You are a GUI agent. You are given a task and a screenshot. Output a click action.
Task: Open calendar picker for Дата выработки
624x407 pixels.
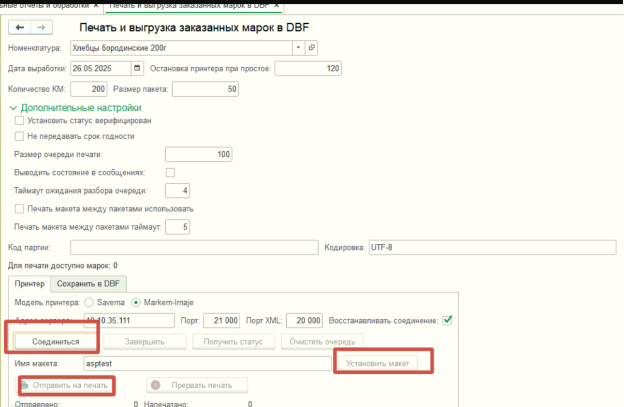(x=137, y=69)
